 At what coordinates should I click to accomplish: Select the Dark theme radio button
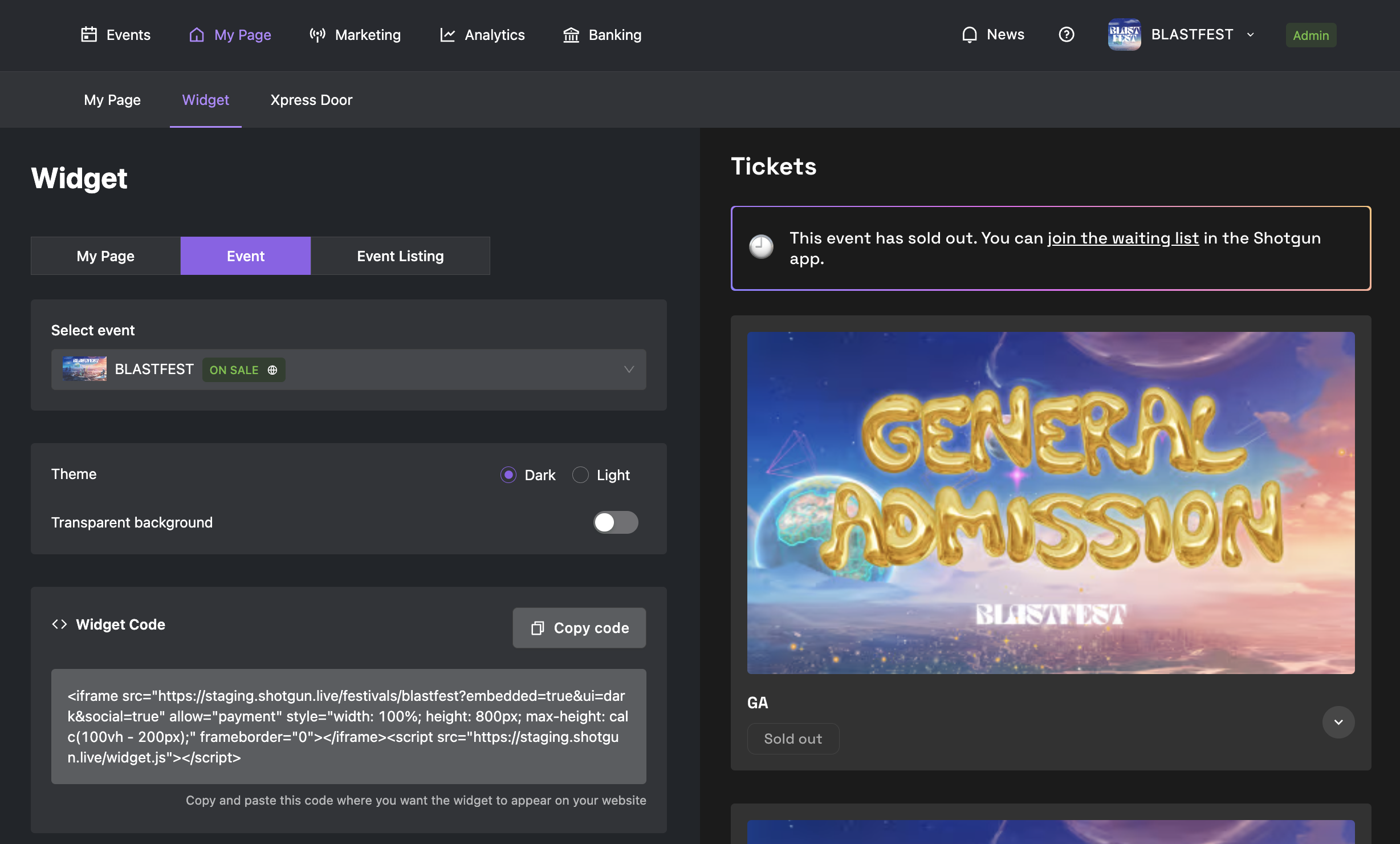(508, 475)
